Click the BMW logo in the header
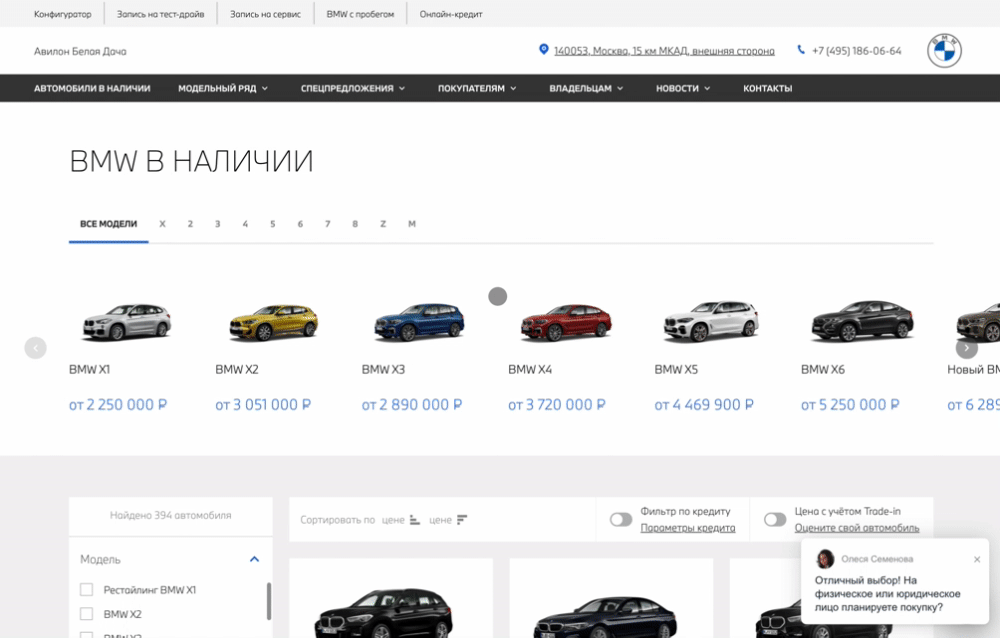 [944, 50]
